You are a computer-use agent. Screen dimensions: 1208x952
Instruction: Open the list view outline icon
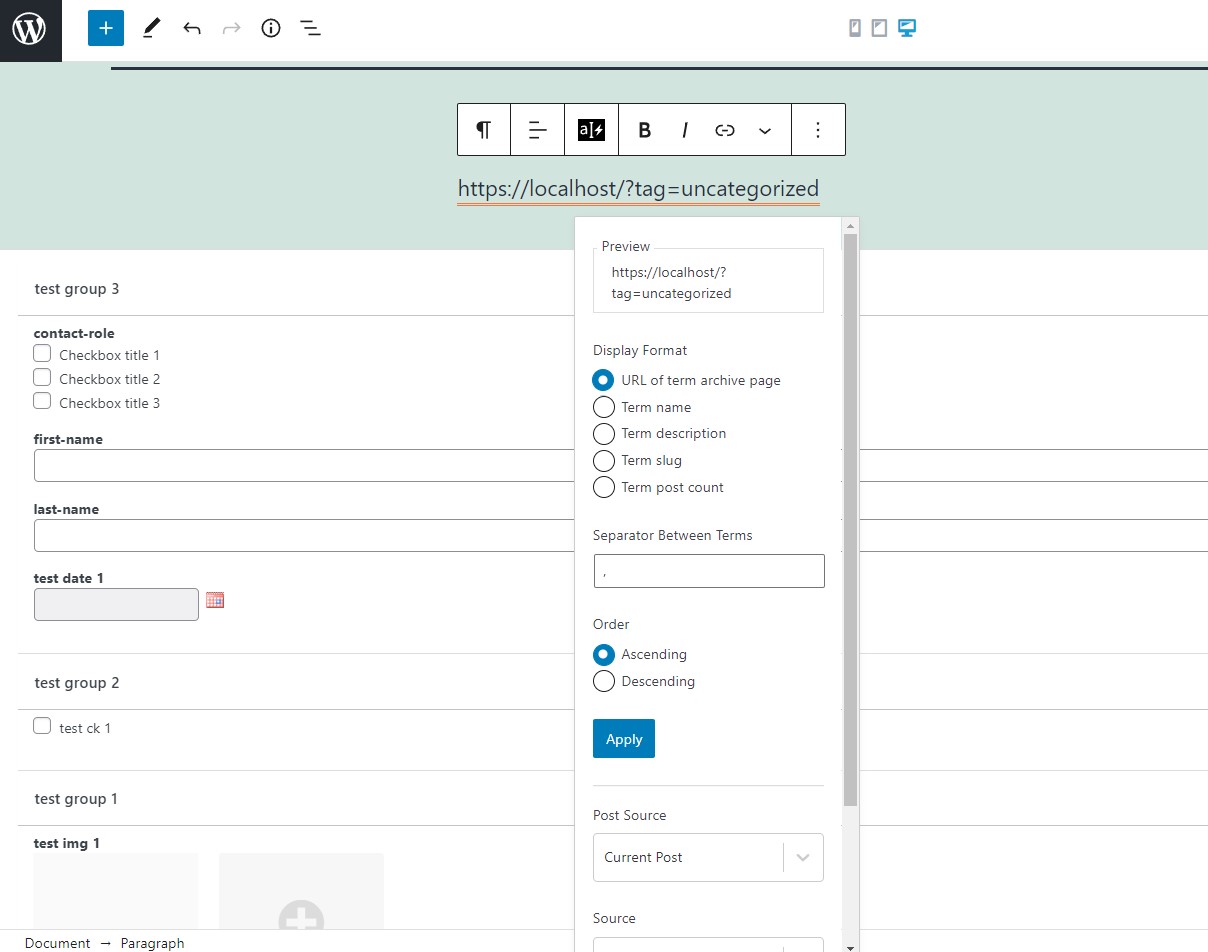coord(311,29)
